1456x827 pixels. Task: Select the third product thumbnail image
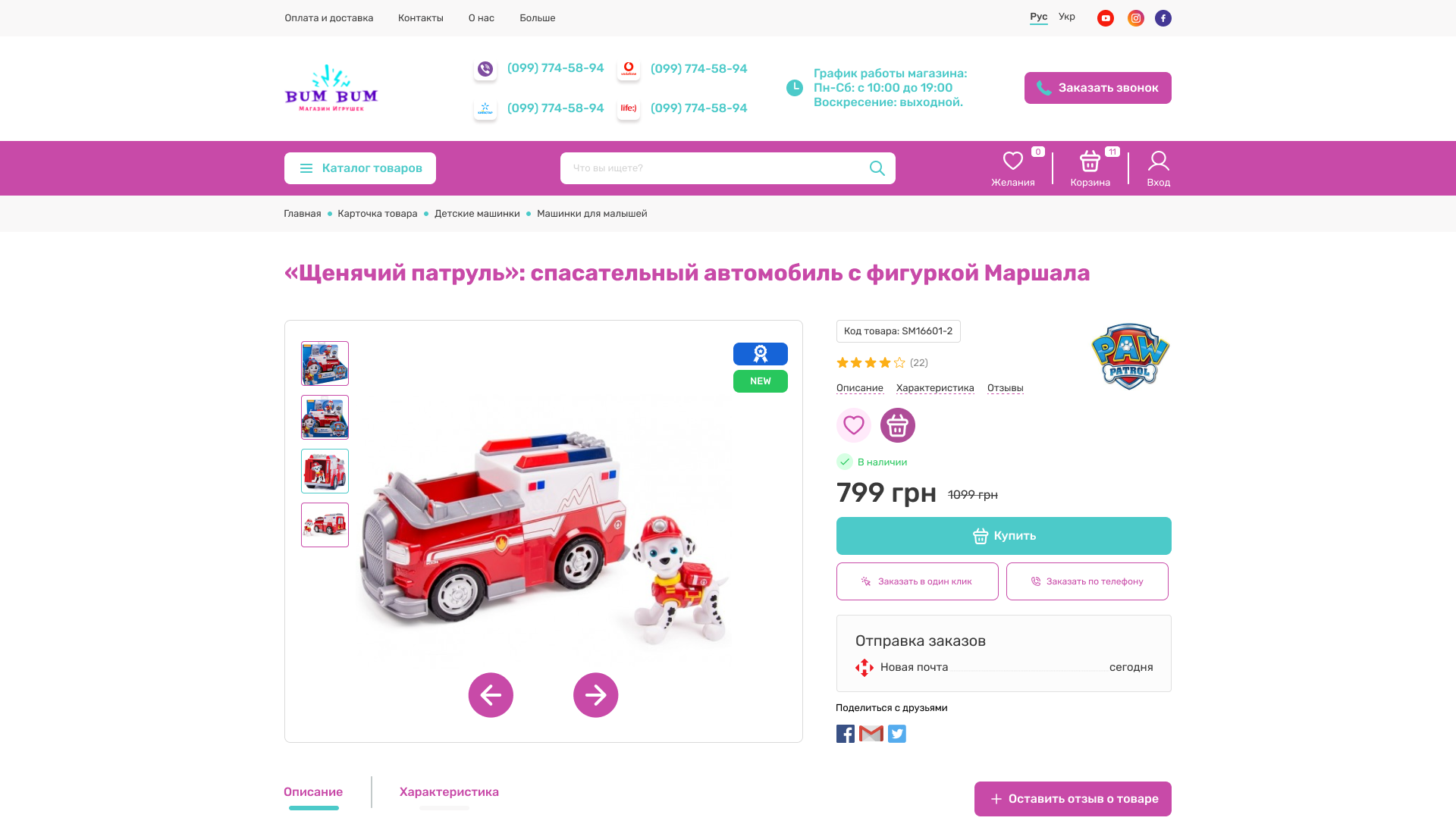(x=325, y=471)
